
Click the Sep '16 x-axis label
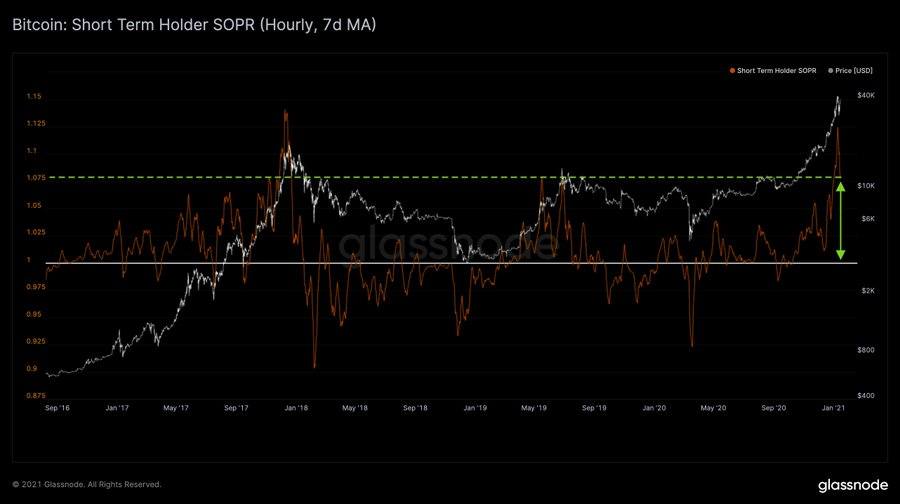(x=57, y=408)
